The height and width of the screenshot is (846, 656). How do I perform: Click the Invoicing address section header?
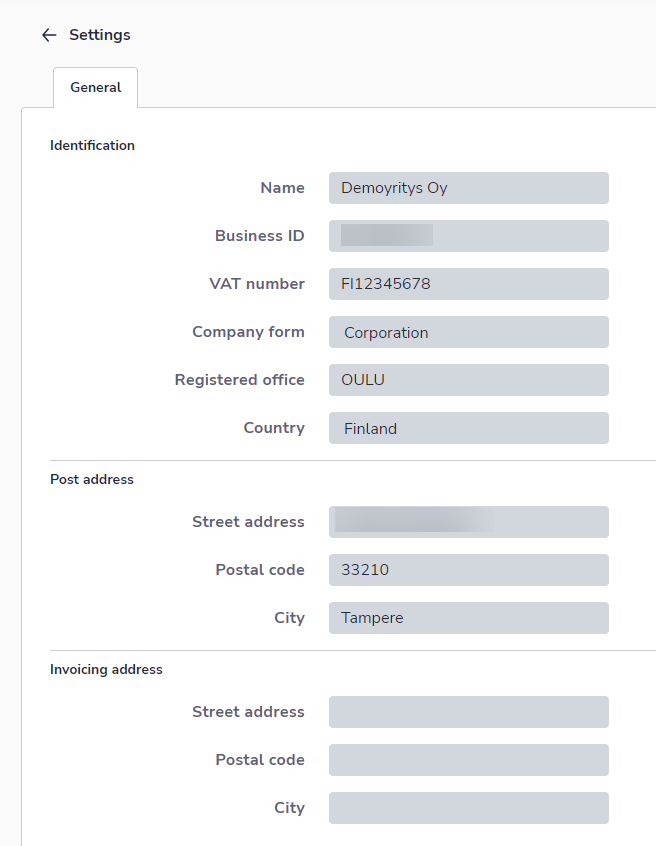pos(106,669)
